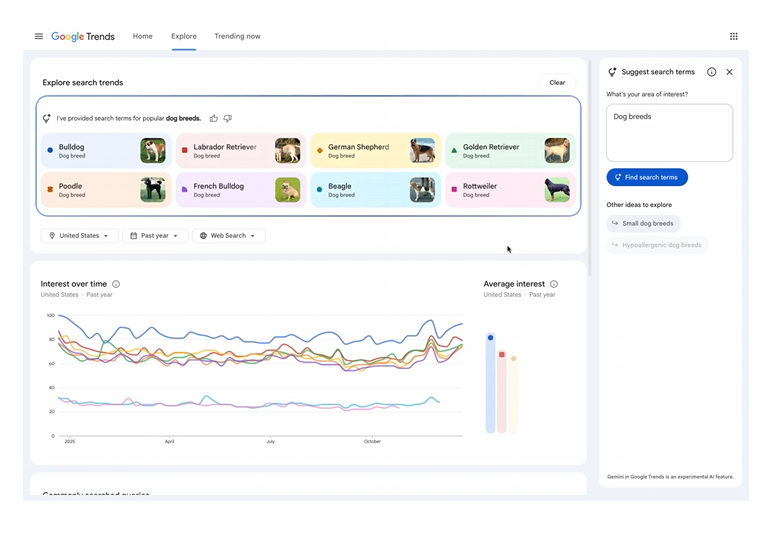The height and width of the screenshot is (537, 774).
Task: Expand the United States region dropdown
Action: tap(79, 236)
